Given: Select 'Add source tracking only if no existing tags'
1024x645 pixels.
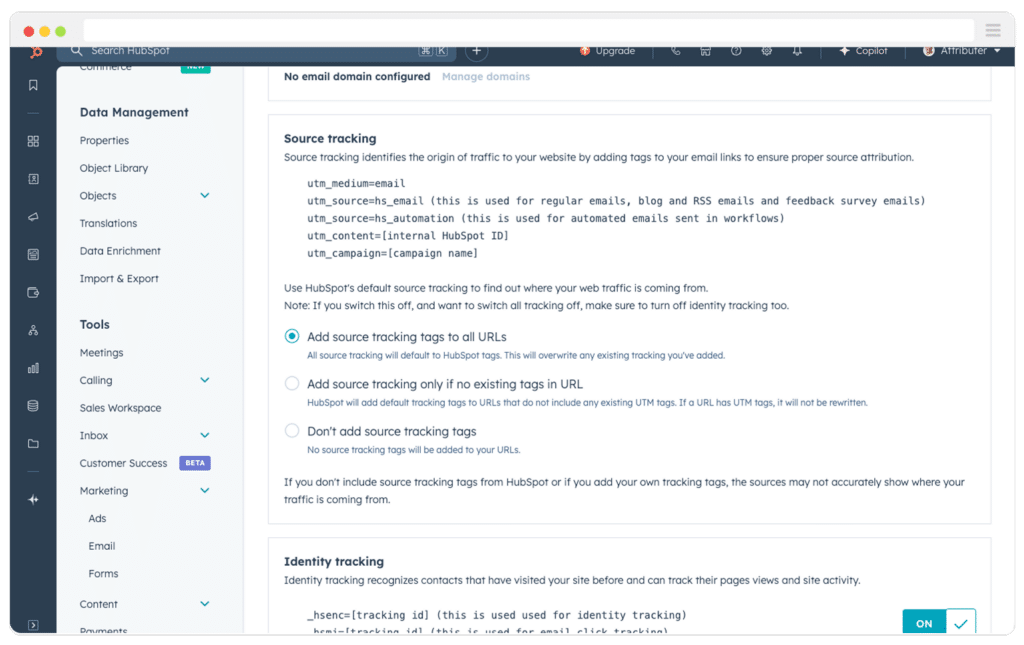Looking at the screenshot, I should (292, 383).
